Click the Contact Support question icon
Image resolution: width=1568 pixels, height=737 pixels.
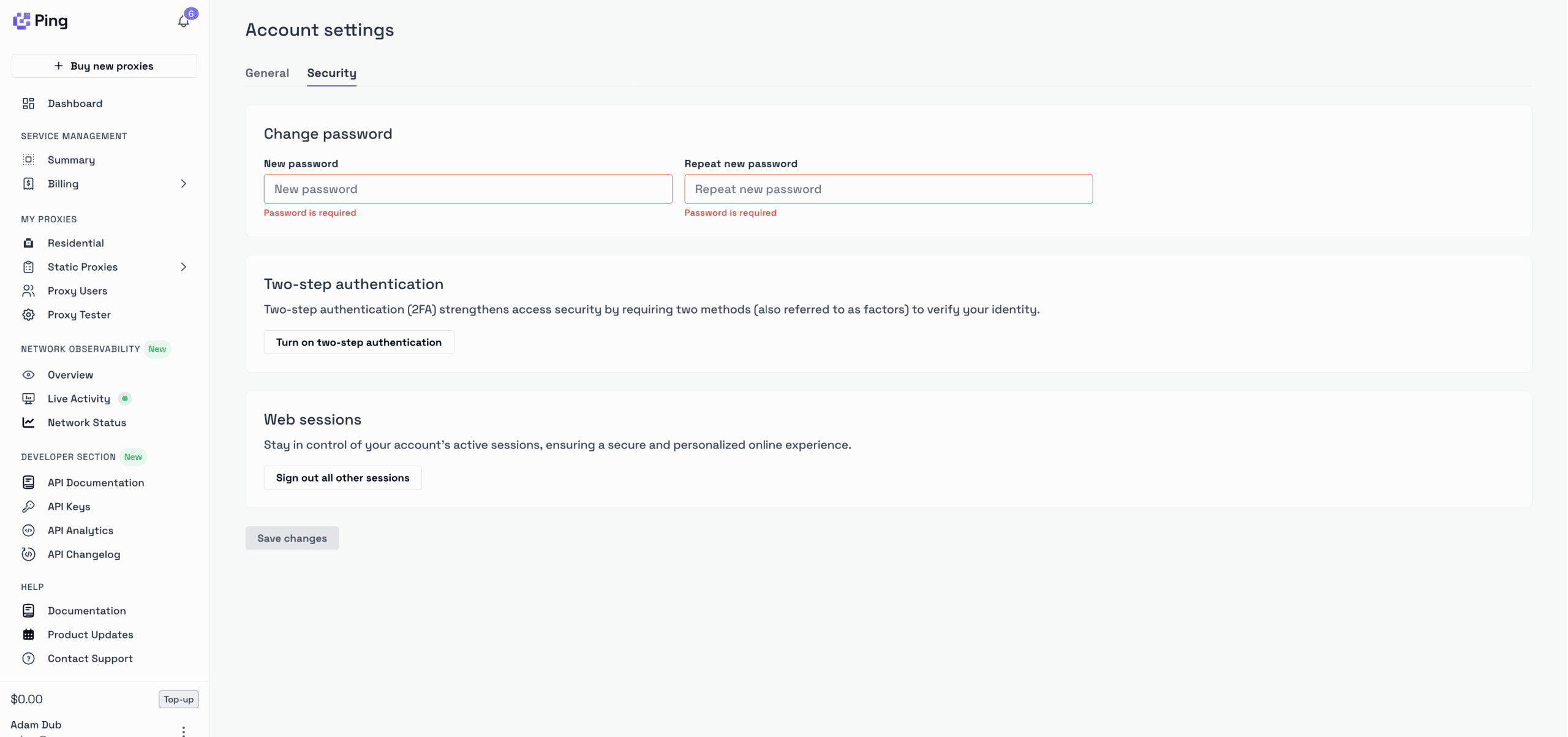pyautogui.click(x=28, y=659)
